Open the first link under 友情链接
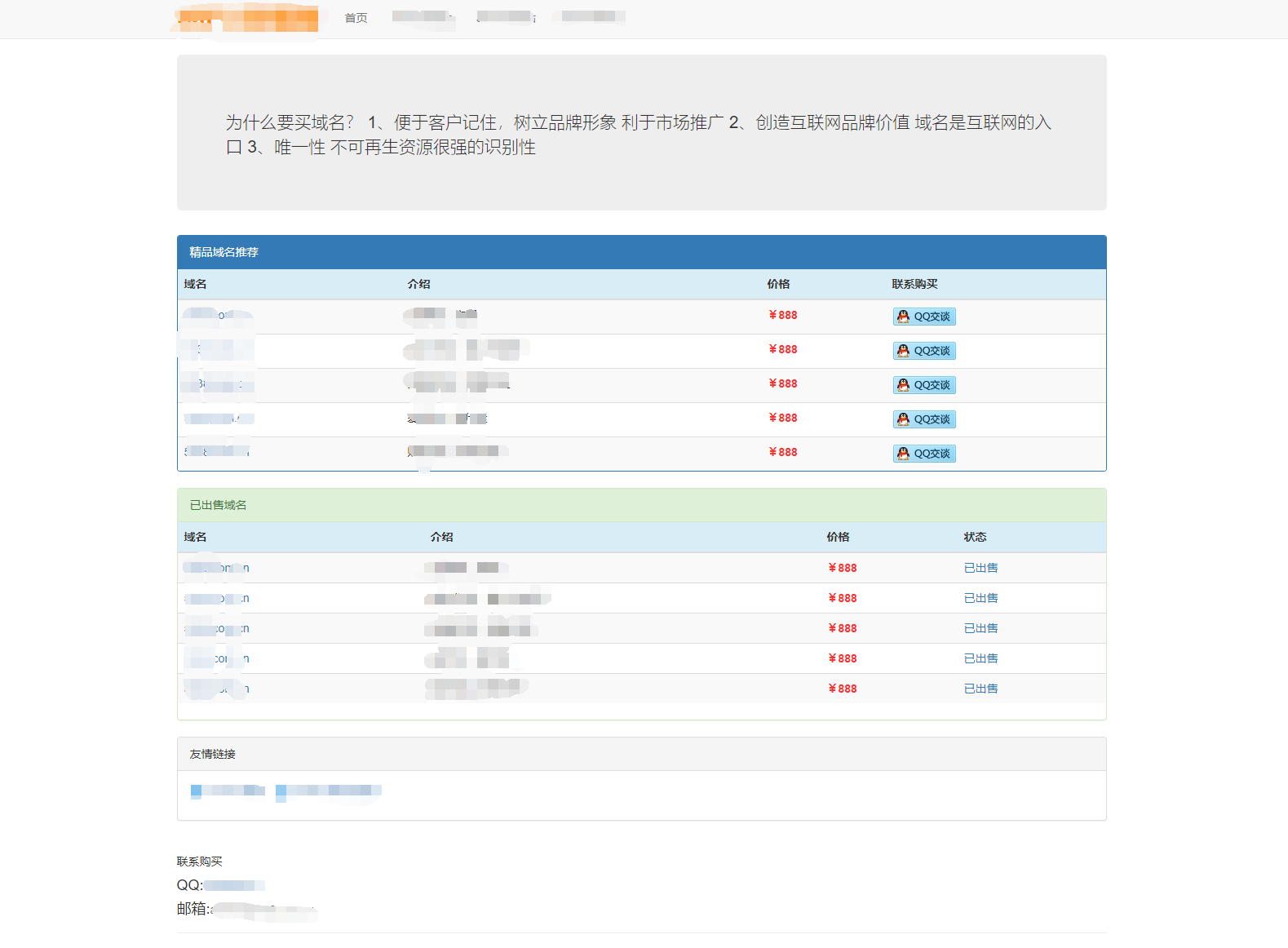This screenshot has height=948, width=1288. [228, 791]
